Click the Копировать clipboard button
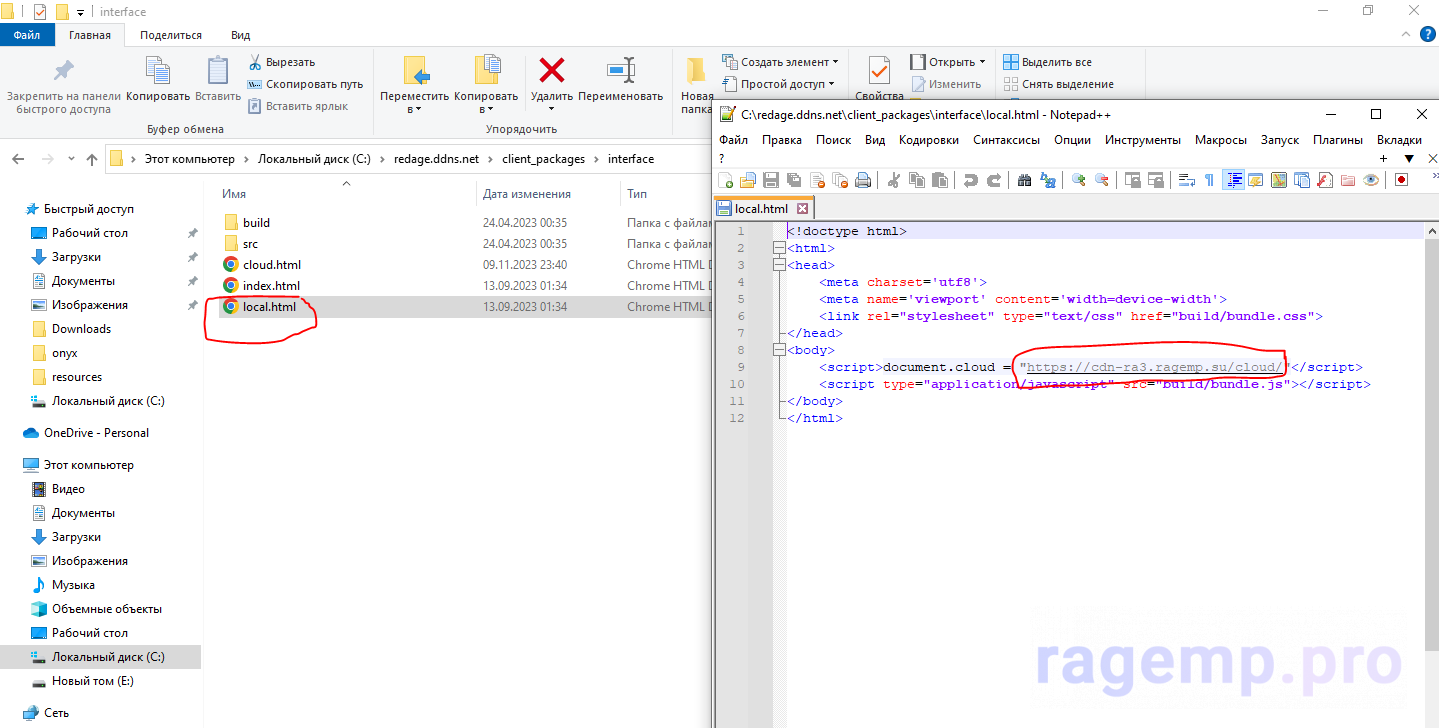This screenshot has width=1439, height=728. click(x=158, y=79)
